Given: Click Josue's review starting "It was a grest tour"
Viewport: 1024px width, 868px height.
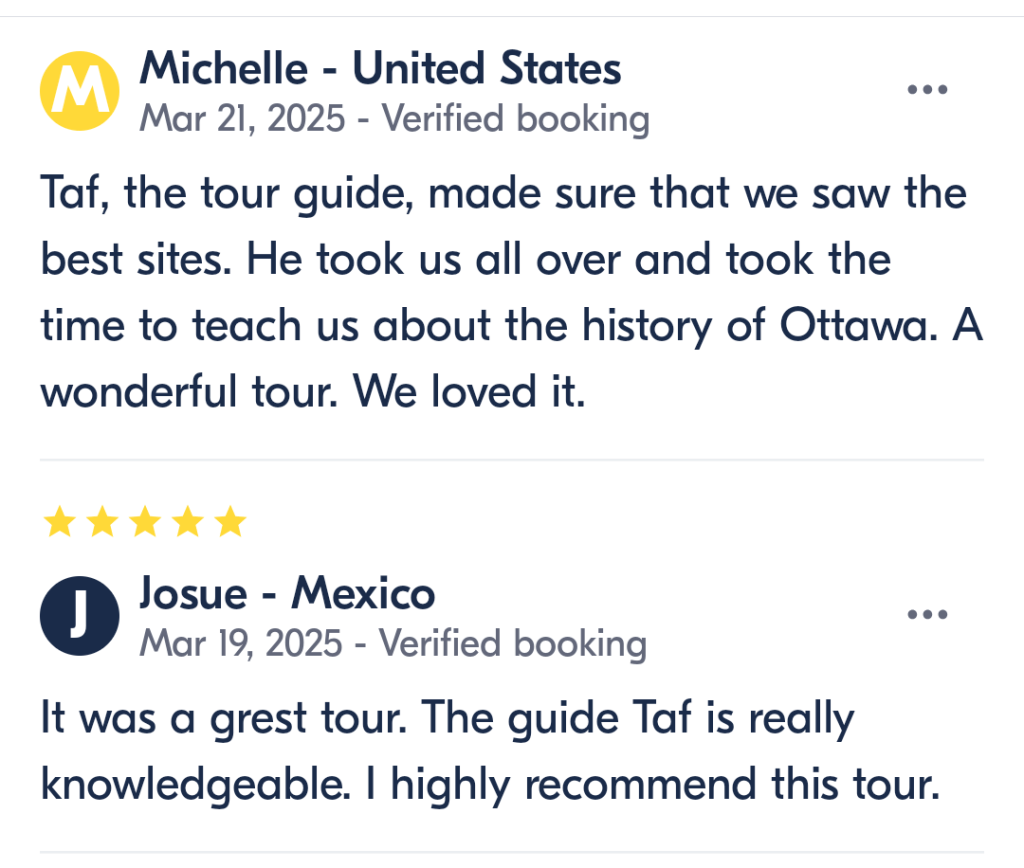Looking at the screenshot, I should tap(490, 752).
